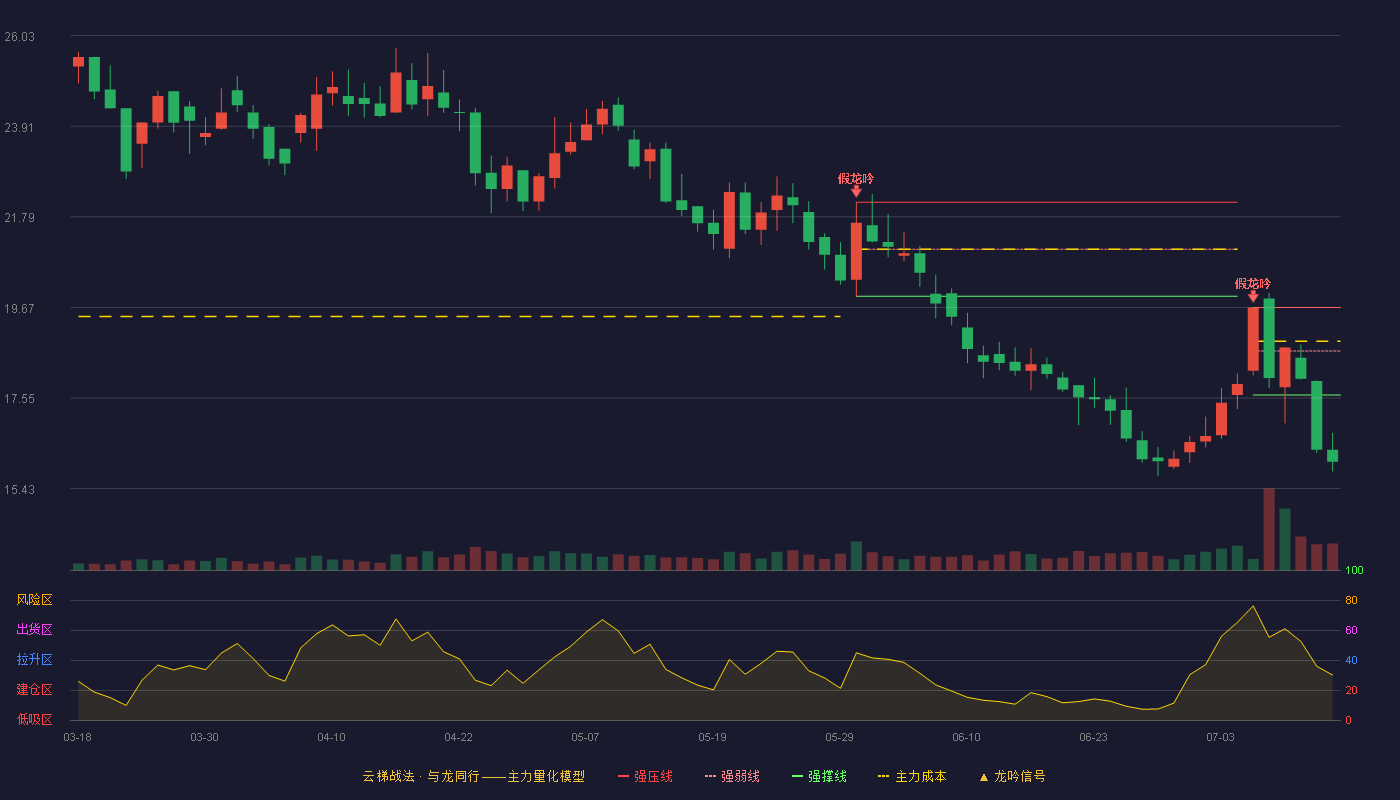Viewport: 1400px width, 800px height.
Task: Click the 假龙吟 marker above the 05-29 candle
Action: click(856, 179)
